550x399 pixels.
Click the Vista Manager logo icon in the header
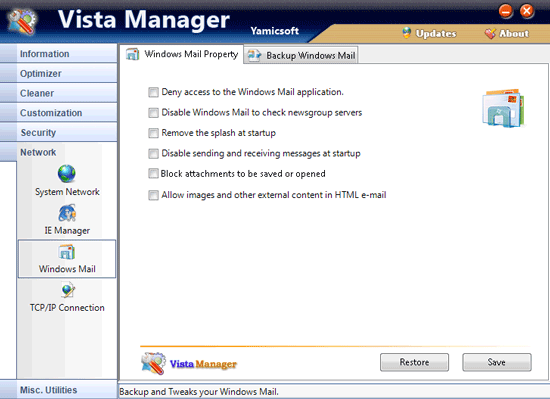(x=22, y=22)
